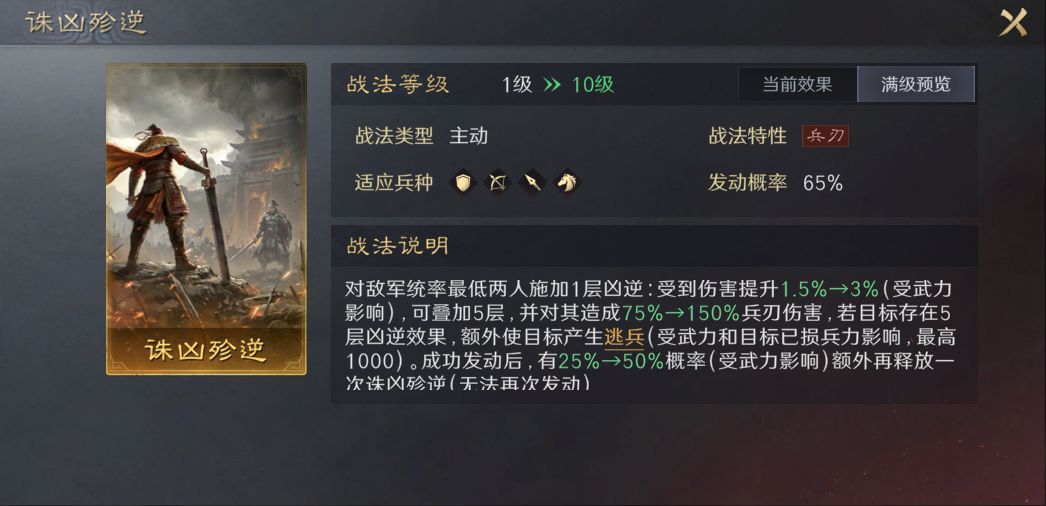The height and width of the screenshot is (506, 1046).
Task: Close the panel via crossed-swords icon
Action: click(1013, 22)
